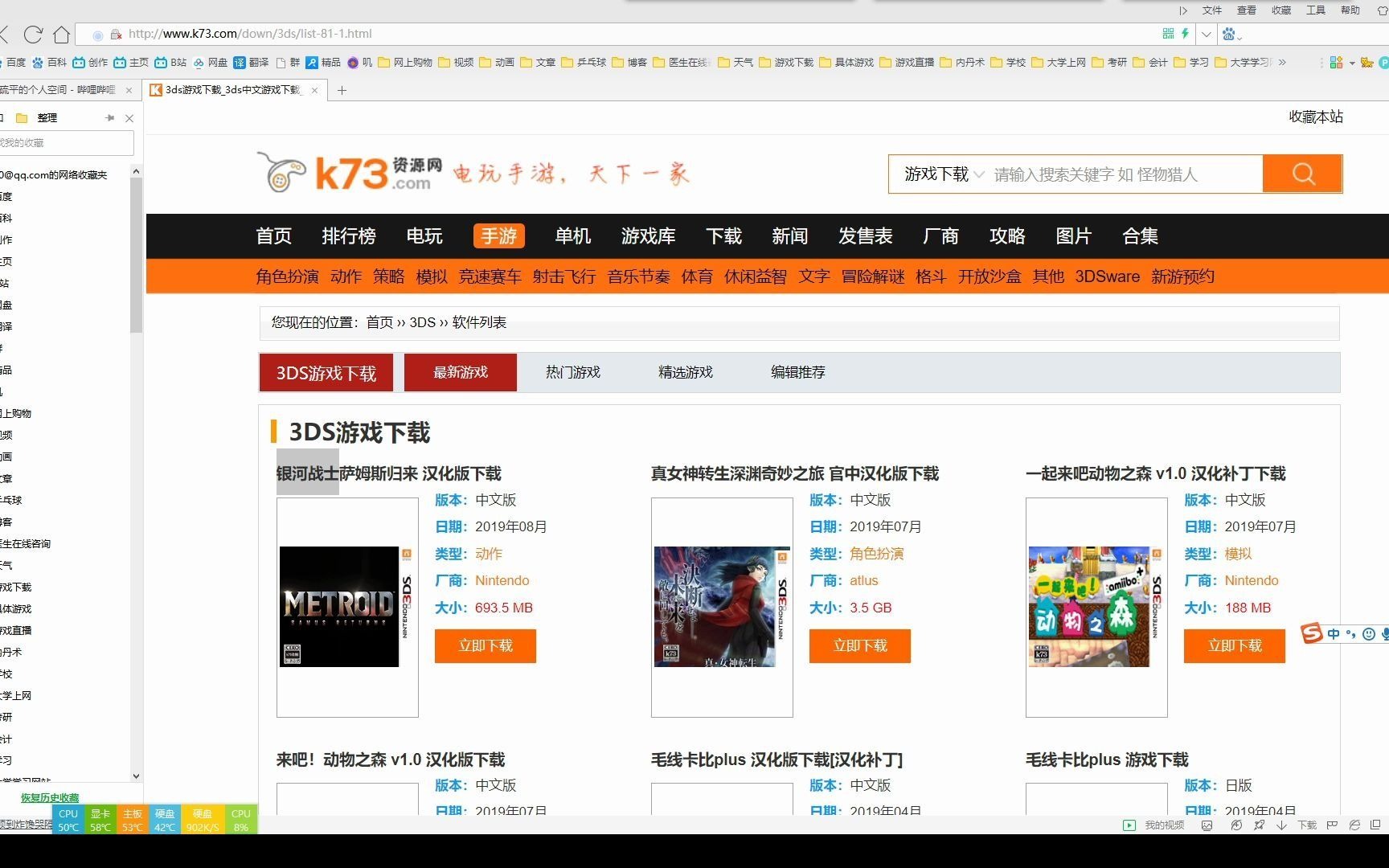Open the 工具 browser menu
Image resolution: width=1389 pixels, height=868 pixels.
coord(1316,10)
